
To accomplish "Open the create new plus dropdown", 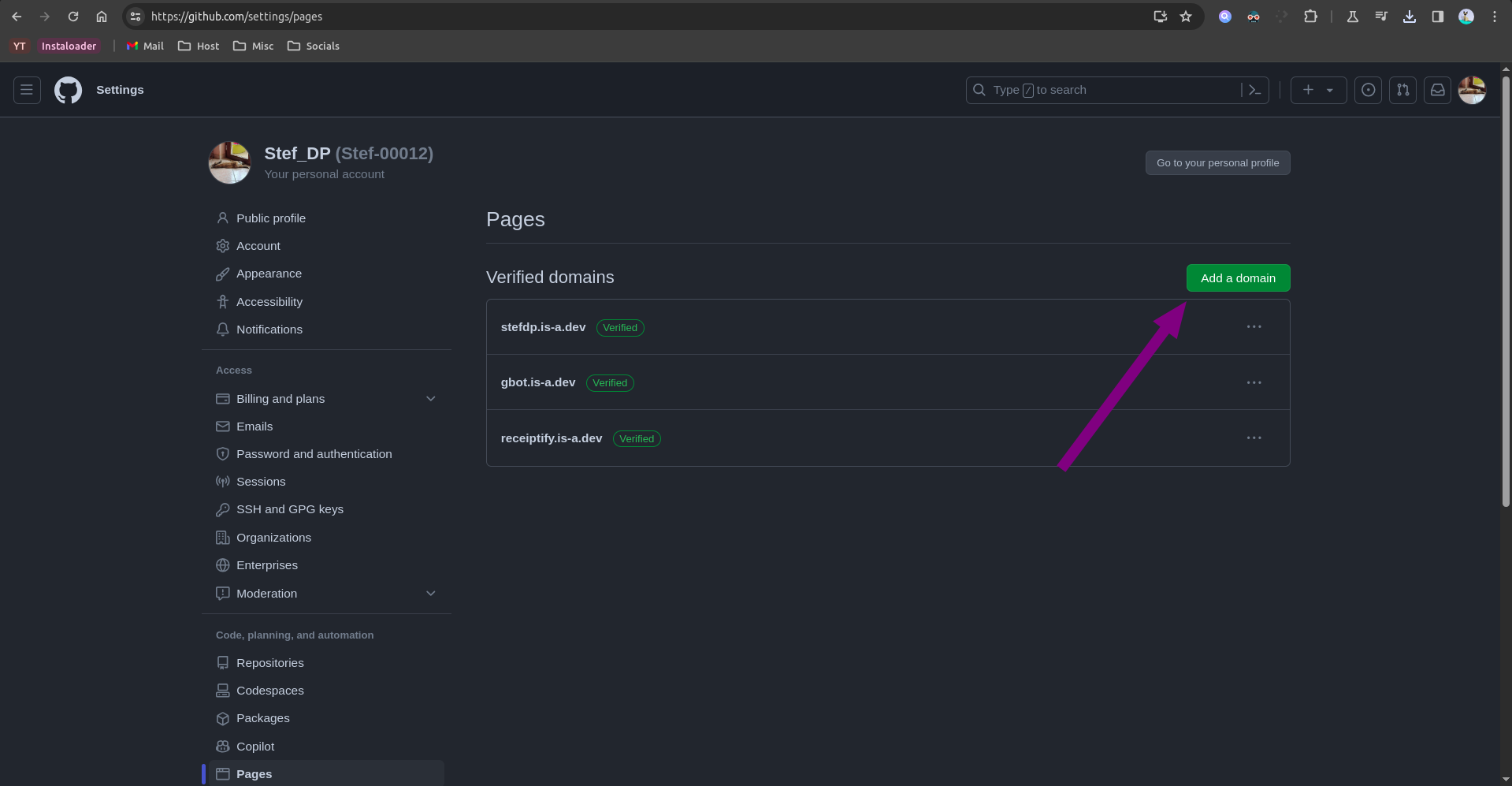I will [1317, 90].
